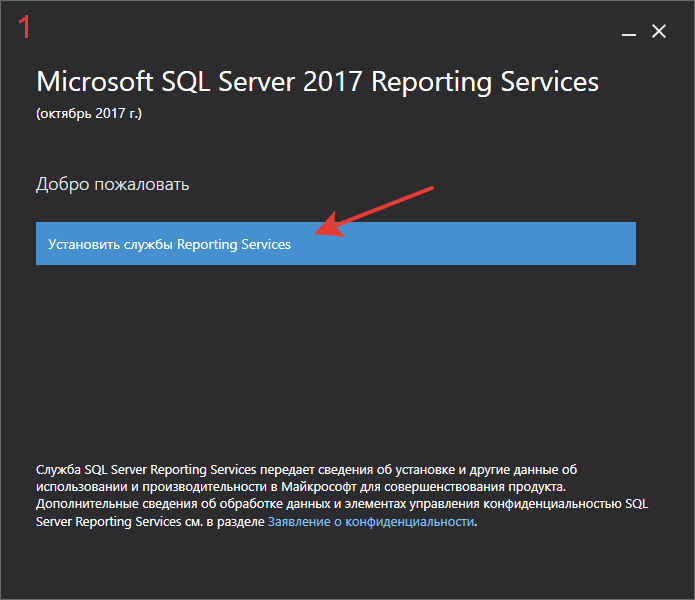
Task: Click the word Microsoft in the title
Action: tap(95, 82)
